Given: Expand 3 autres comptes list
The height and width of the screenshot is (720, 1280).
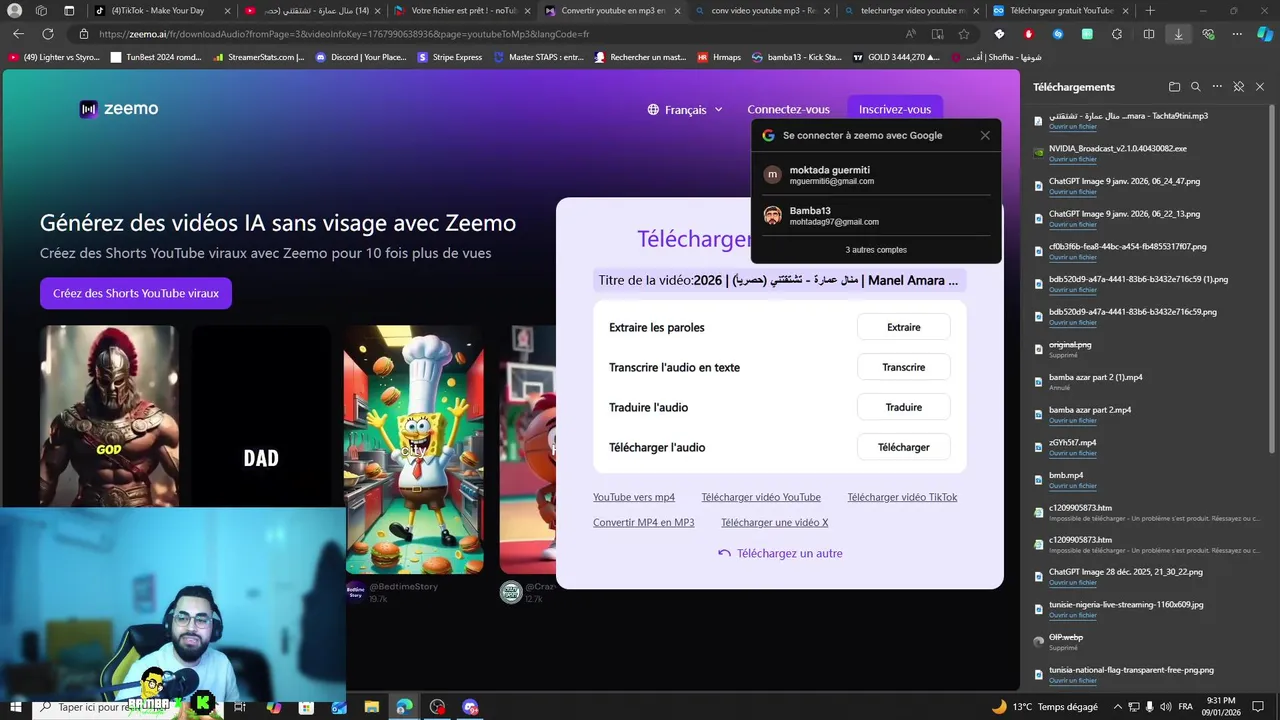Looking at the screenshot, I should [x=876, y=250].
